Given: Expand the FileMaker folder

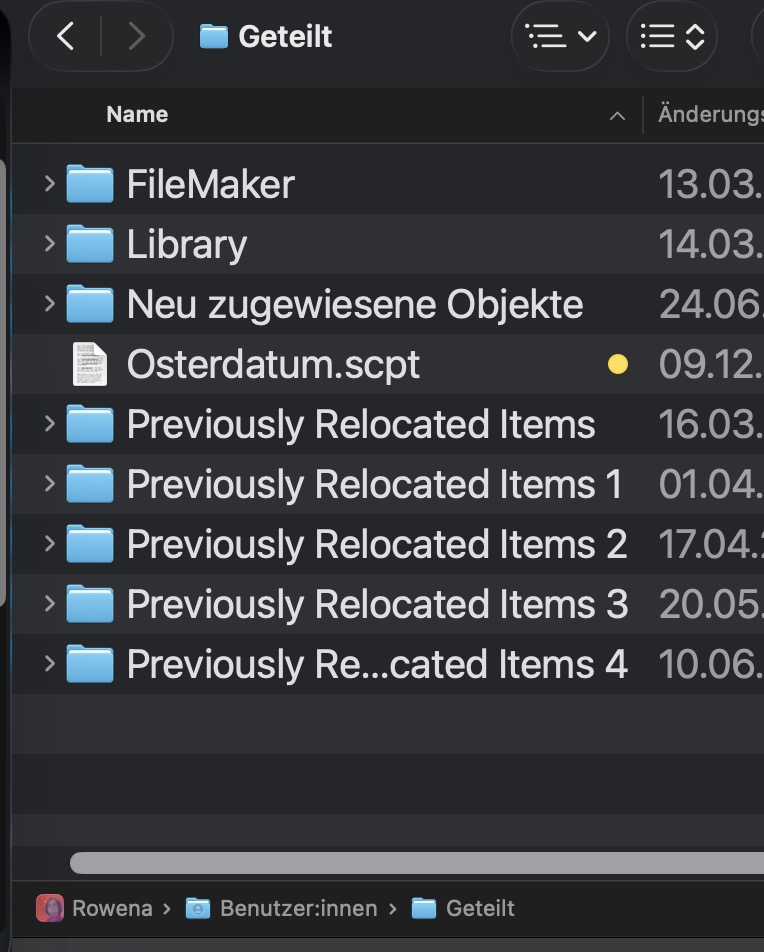Looking at the screenshot, I should click(x=48, y=183).
